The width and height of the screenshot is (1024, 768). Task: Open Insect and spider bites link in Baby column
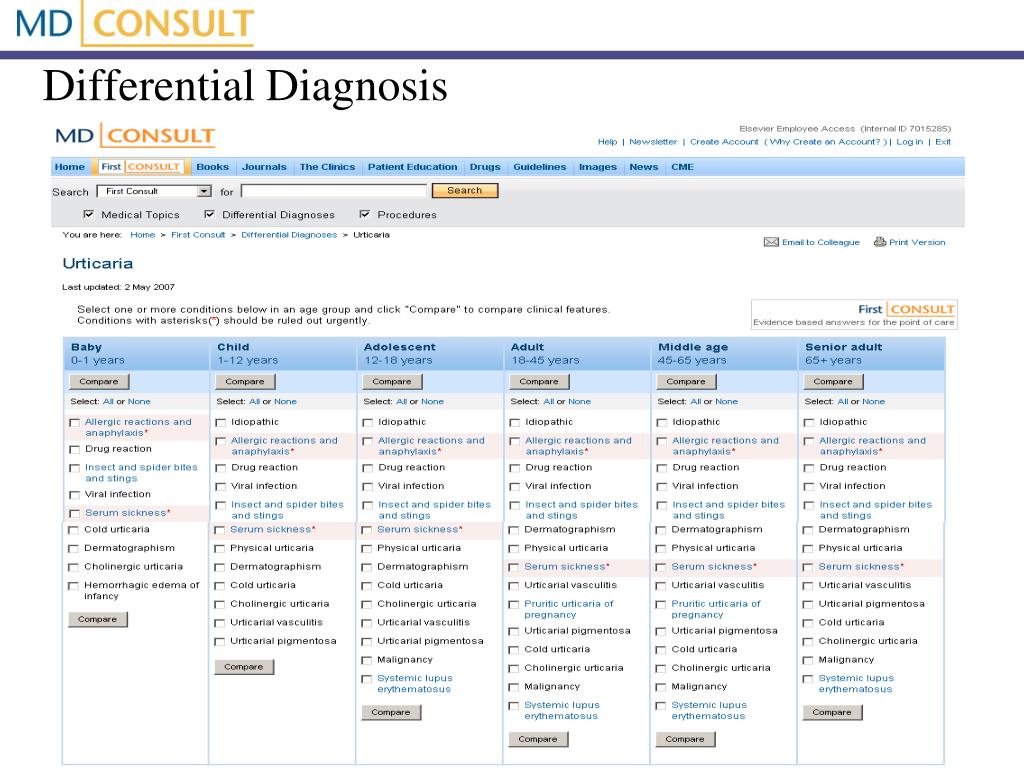141,473
